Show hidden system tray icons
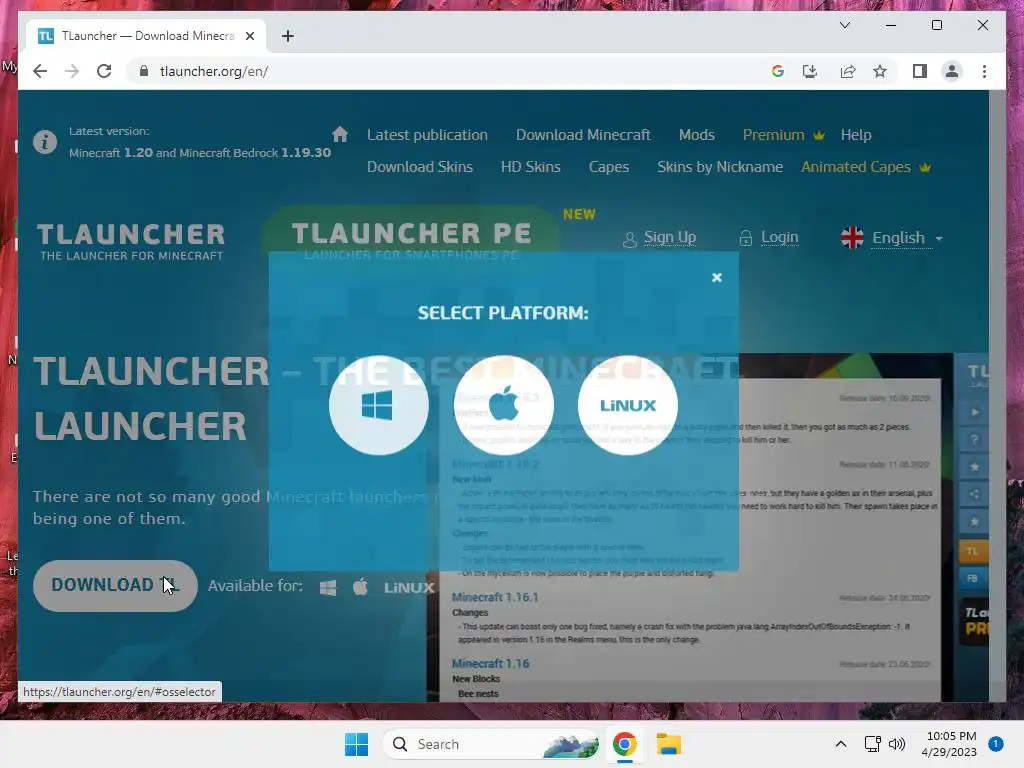The image size is (1024, 768). [x=841, y=744]
